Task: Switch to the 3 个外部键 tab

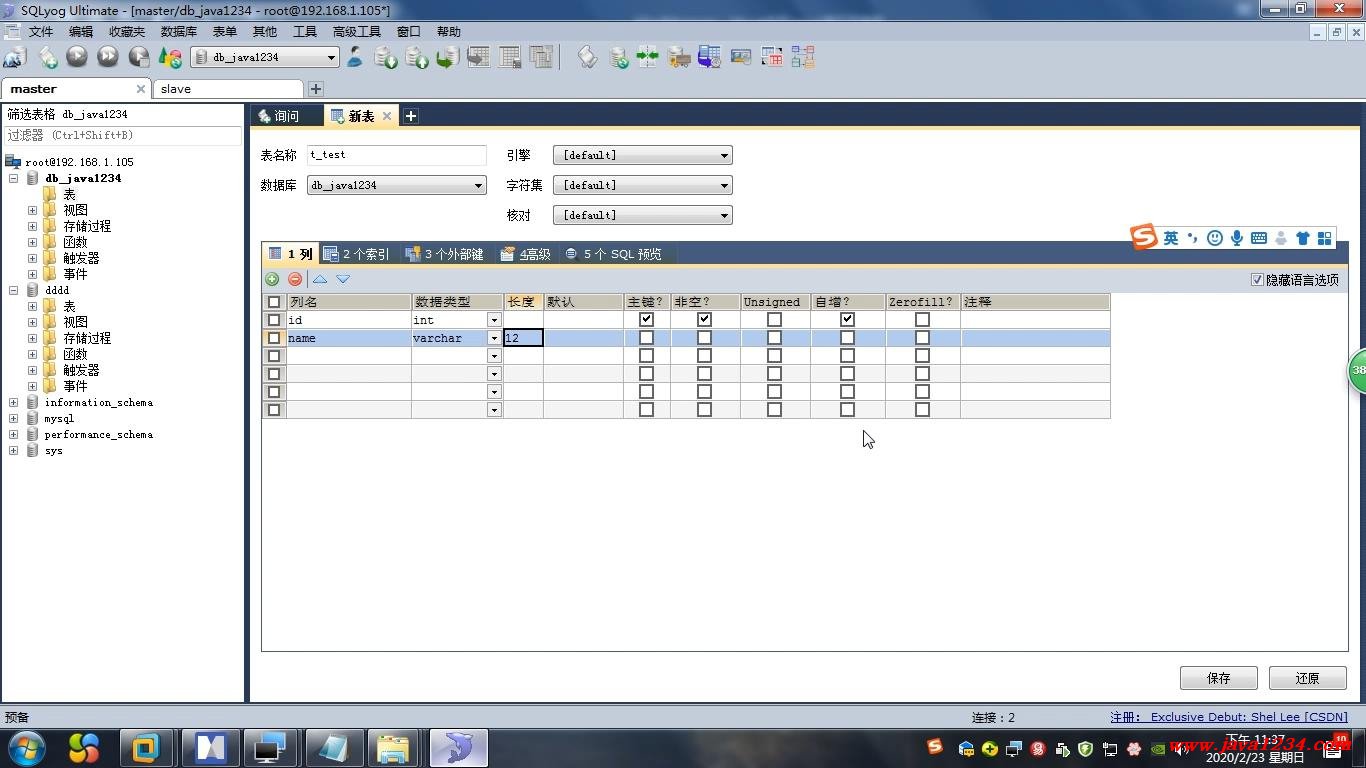Action: 445,254
